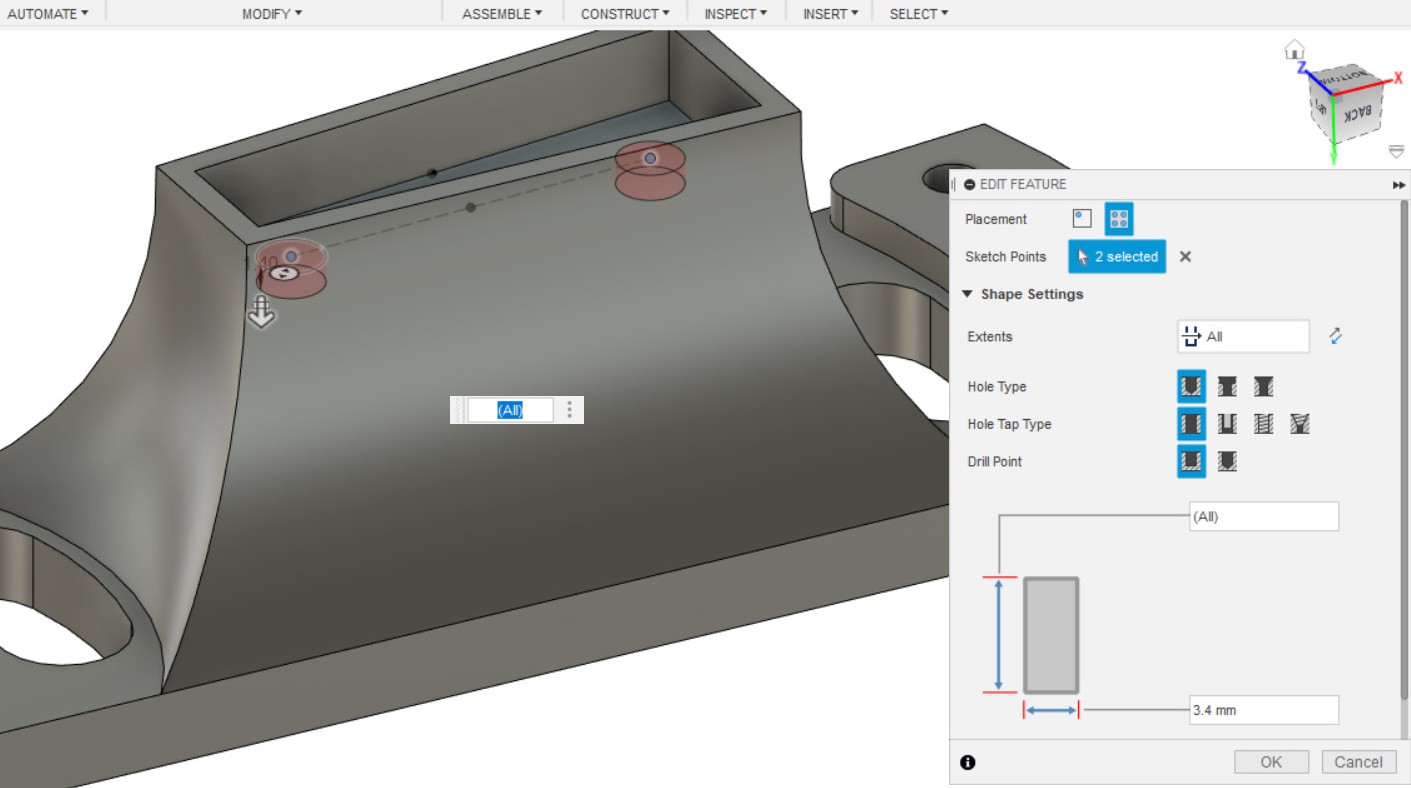Click the 3.4 mm diameter field
Screen dimensions: 1411x788
[x=1263, y=710]
